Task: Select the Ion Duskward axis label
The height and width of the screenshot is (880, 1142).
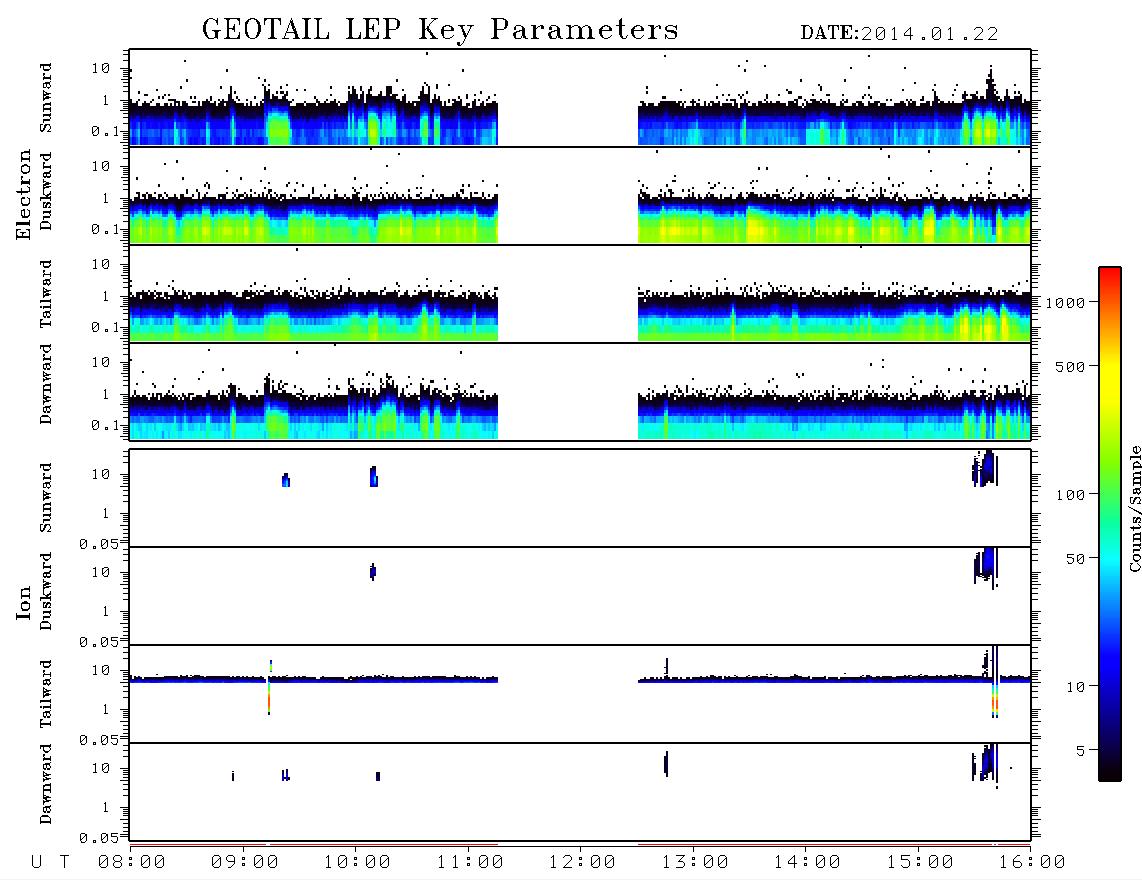Action: [x=46, y=592]
